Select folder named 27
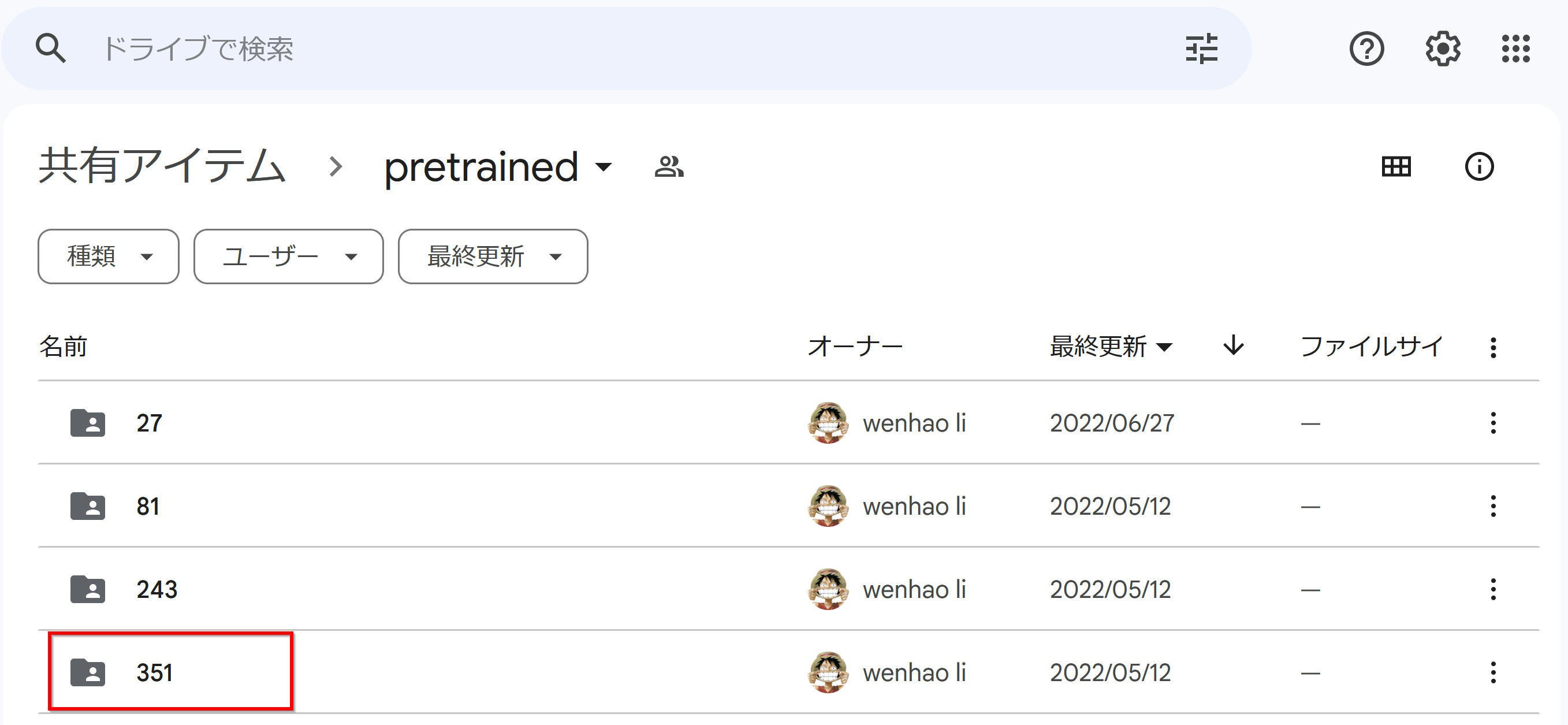The width and height of the screenshot is (1568, 725). tap(149, 422)
